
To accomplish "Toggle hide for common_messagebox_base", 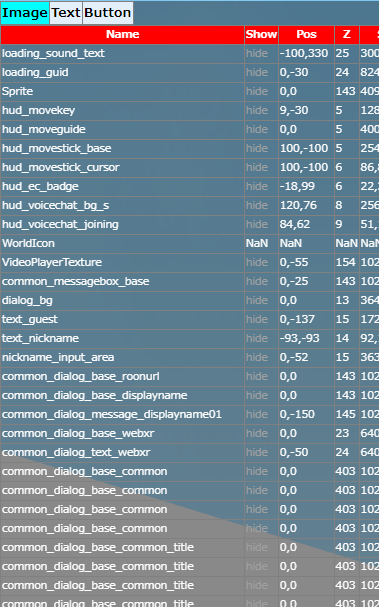I will tap(257, 281).
